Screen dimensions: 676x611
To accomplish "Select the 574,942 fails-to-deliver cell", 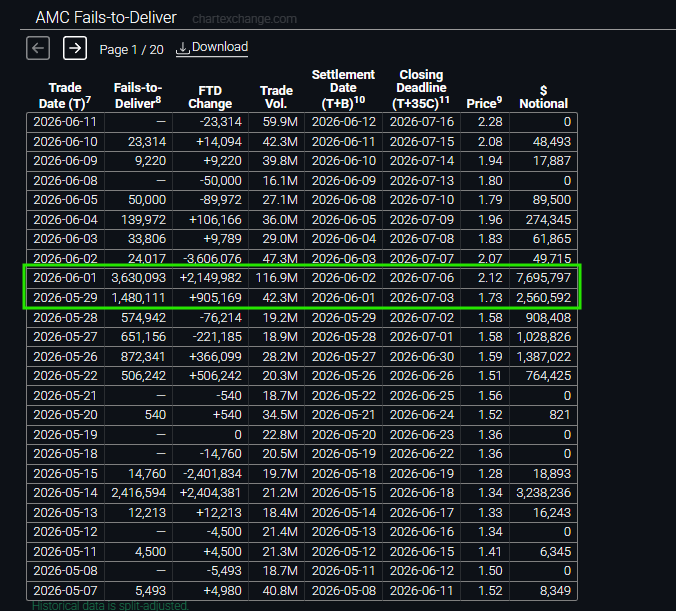I will (138, 318).
